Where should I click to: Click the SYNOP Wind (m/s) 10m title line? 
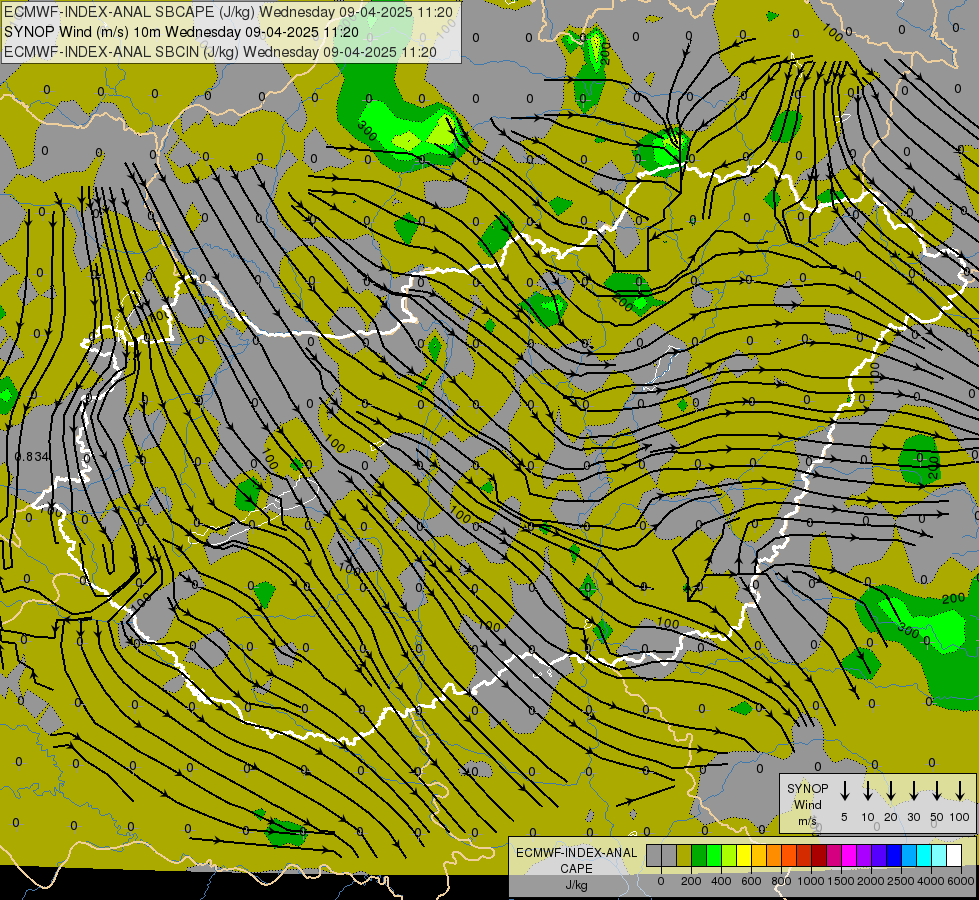(181, 32)
